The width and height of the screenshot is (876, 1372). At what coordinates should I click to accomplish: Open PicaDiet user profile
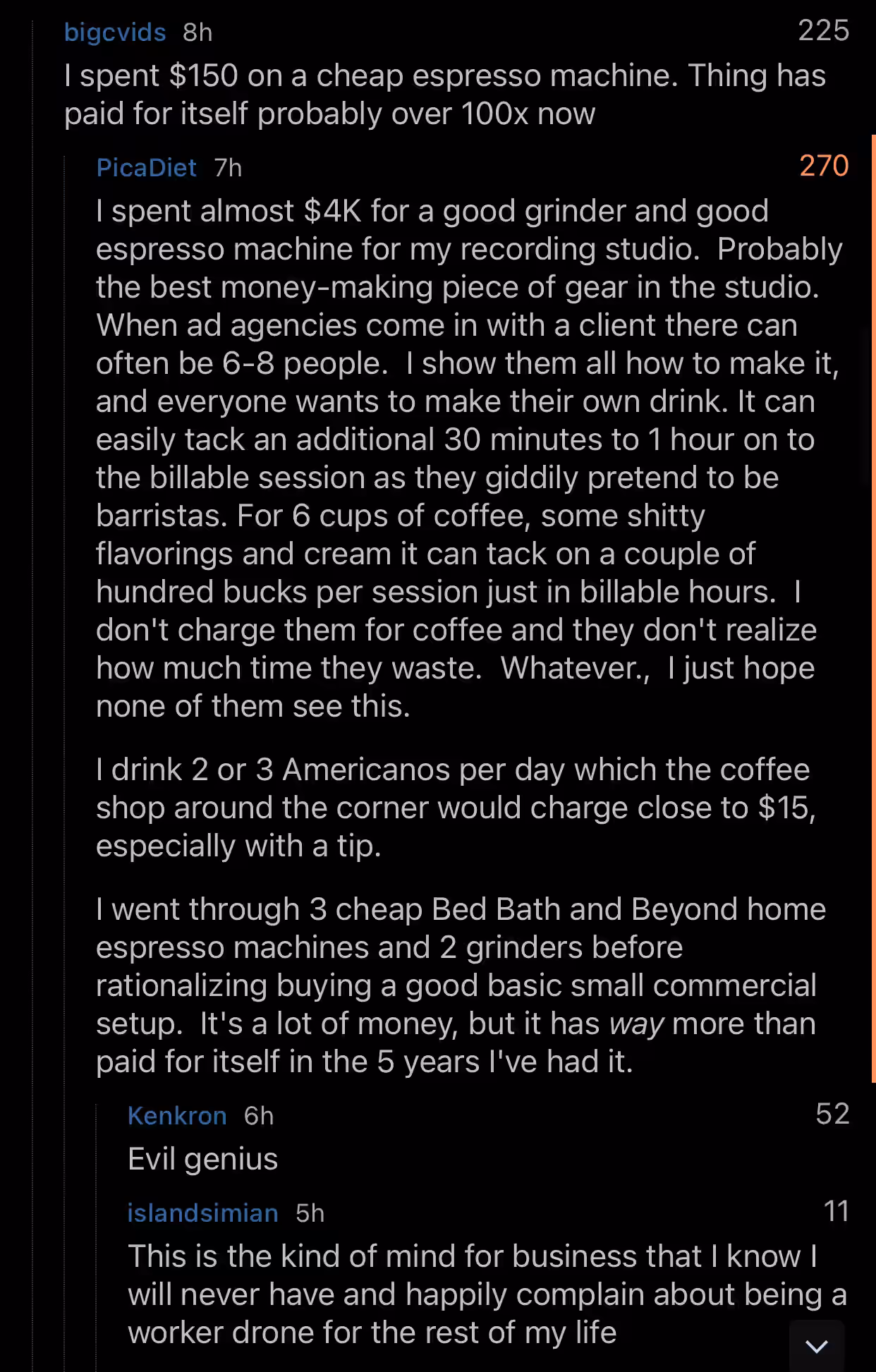(146, 167)
